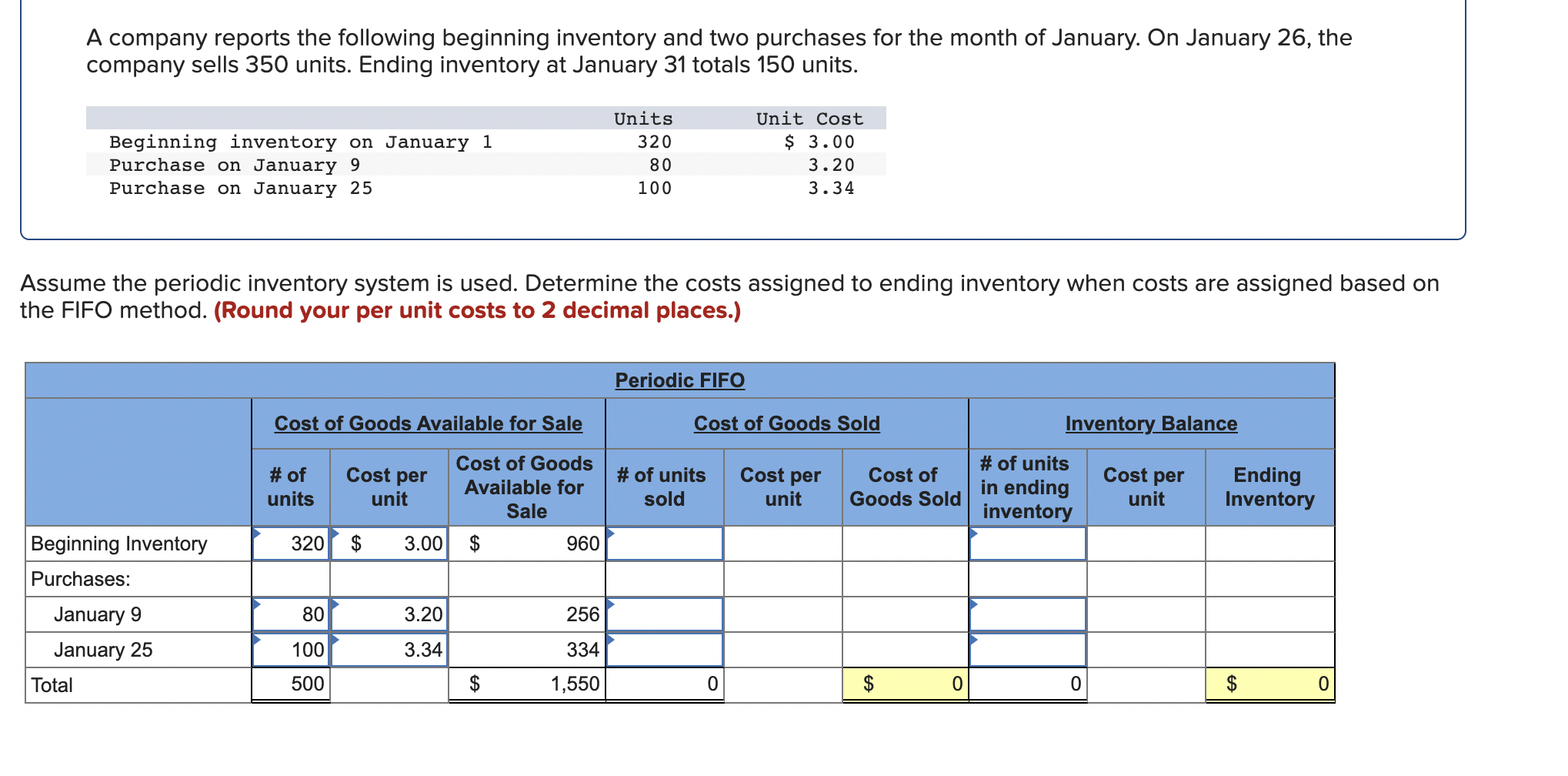
Task: Click the Inventory Balance column header
Action: point(1151,423)
